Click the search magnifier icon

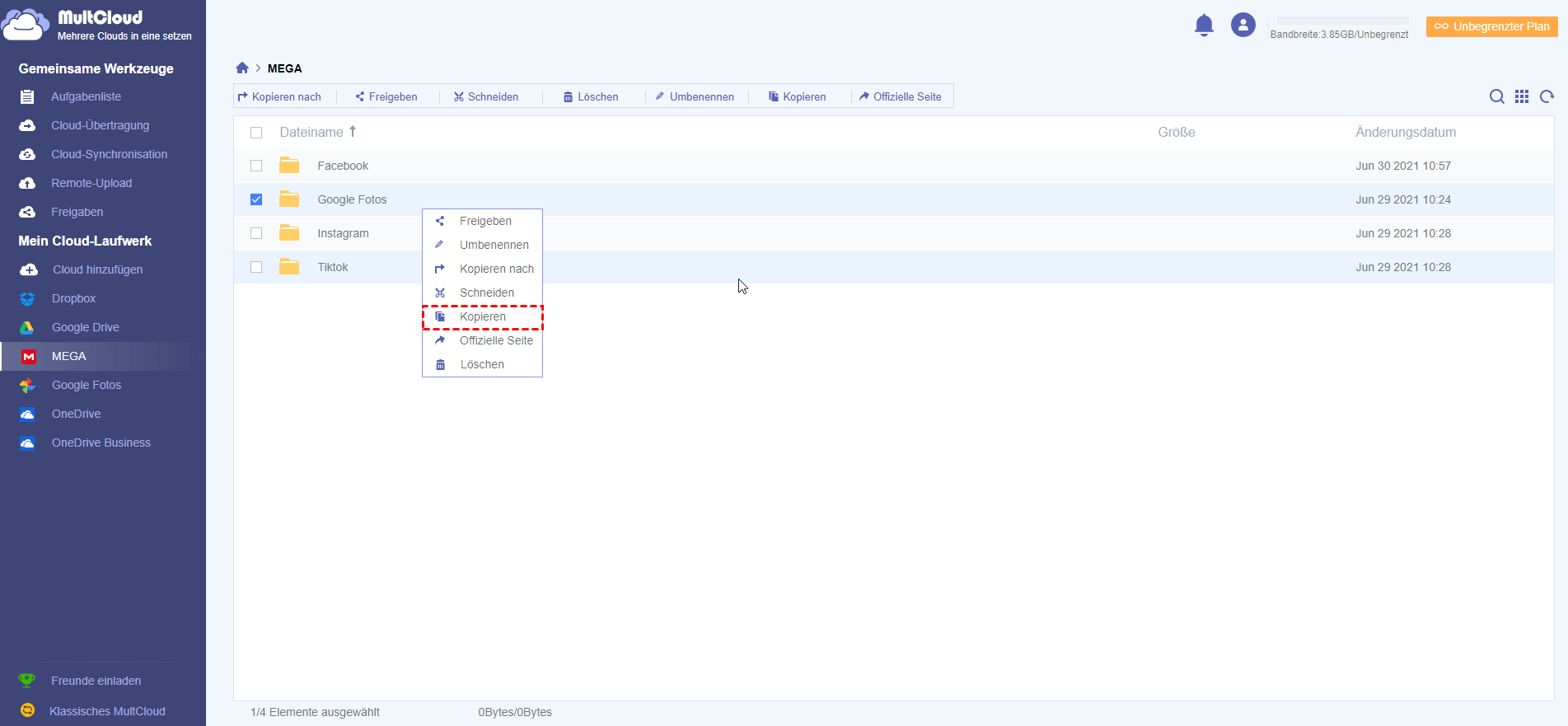(x=1497, y=96)
